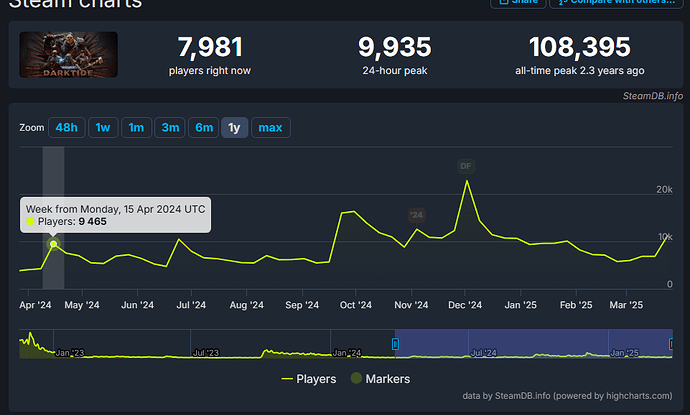Click the 7,981 players right now figure

[210, 47]
